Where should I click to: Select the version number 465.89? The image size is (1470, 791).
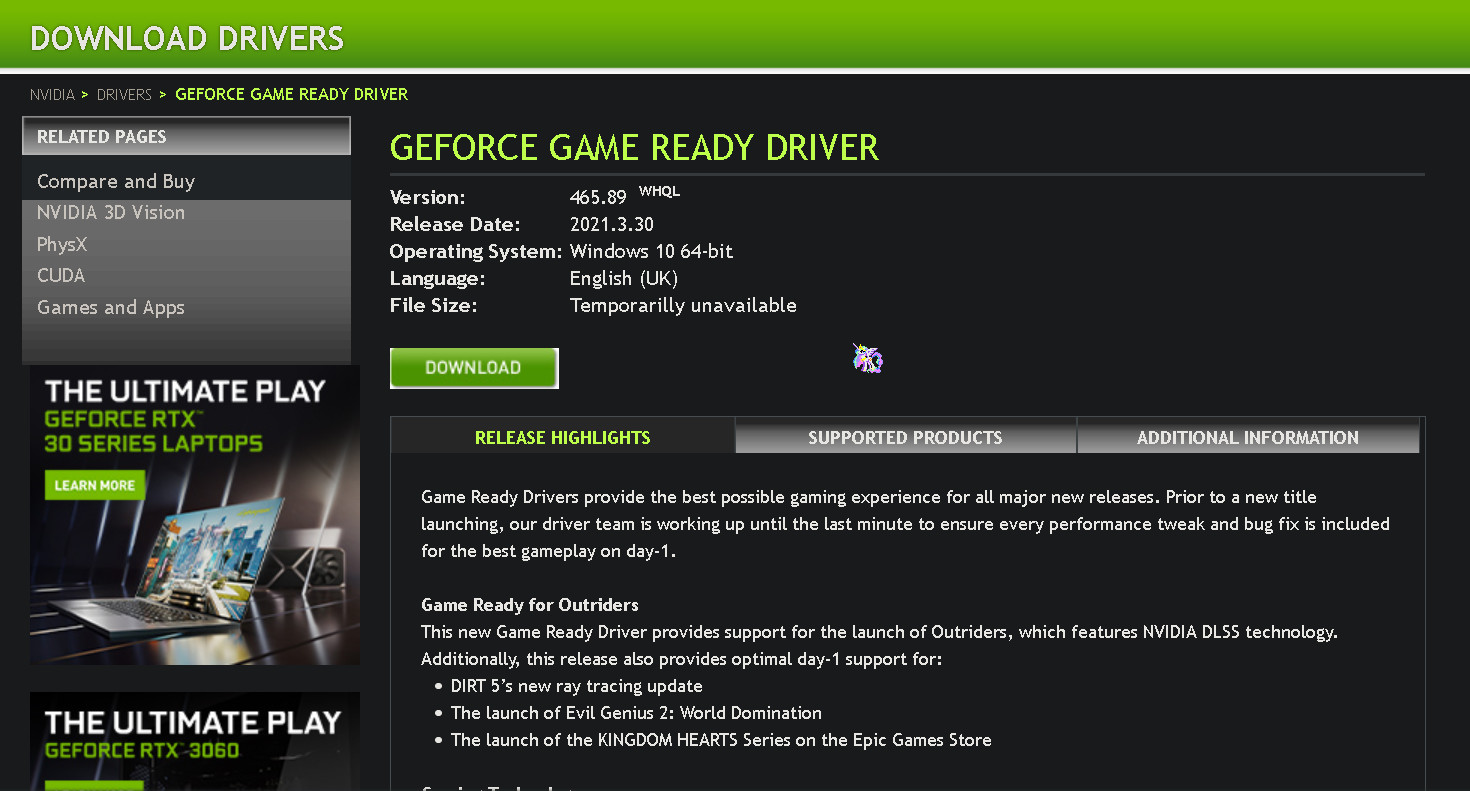tap(598, 197)
